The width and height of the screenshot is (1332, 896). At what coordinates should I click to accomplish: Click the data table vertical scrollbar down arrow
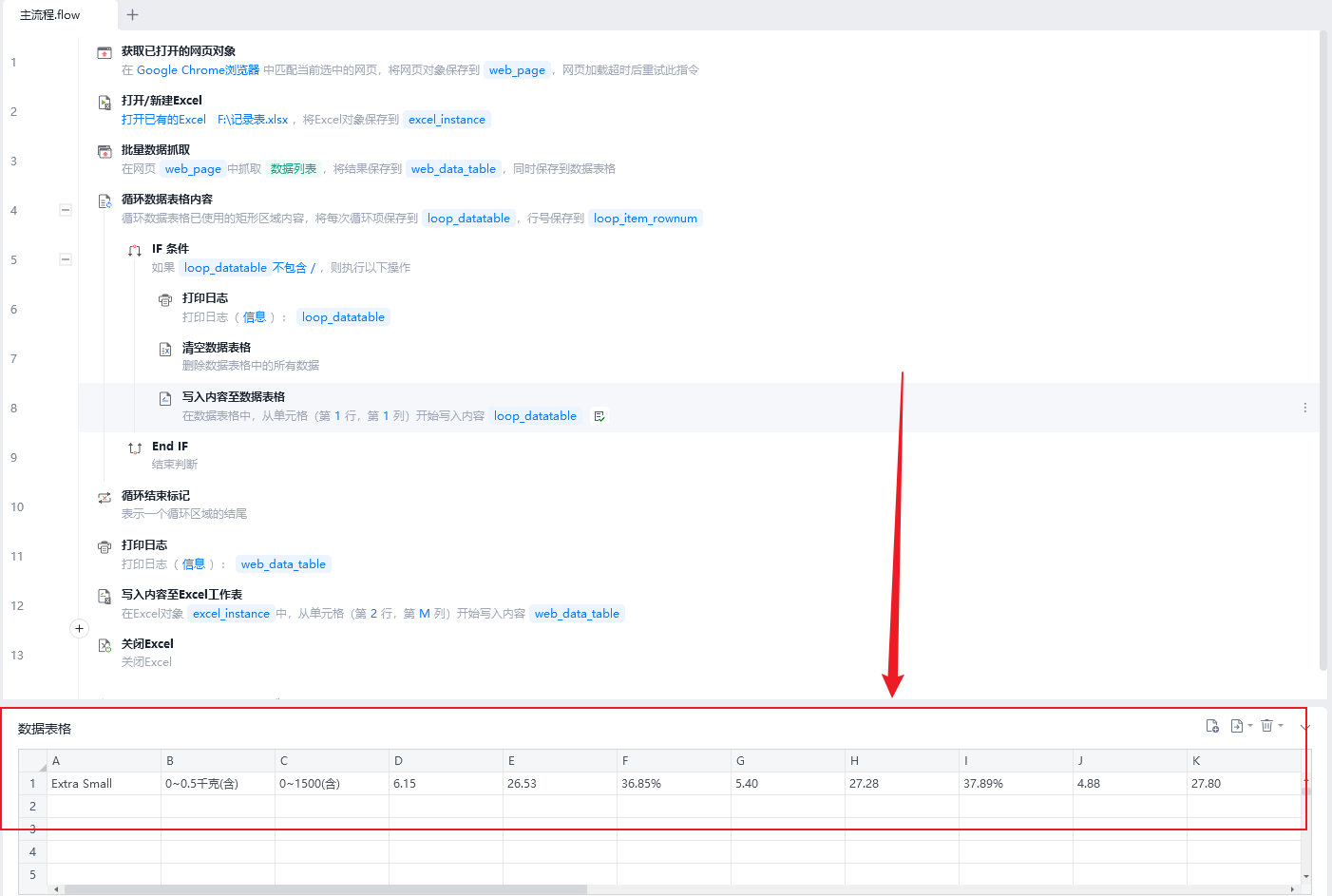click(x=1306, y=876)
